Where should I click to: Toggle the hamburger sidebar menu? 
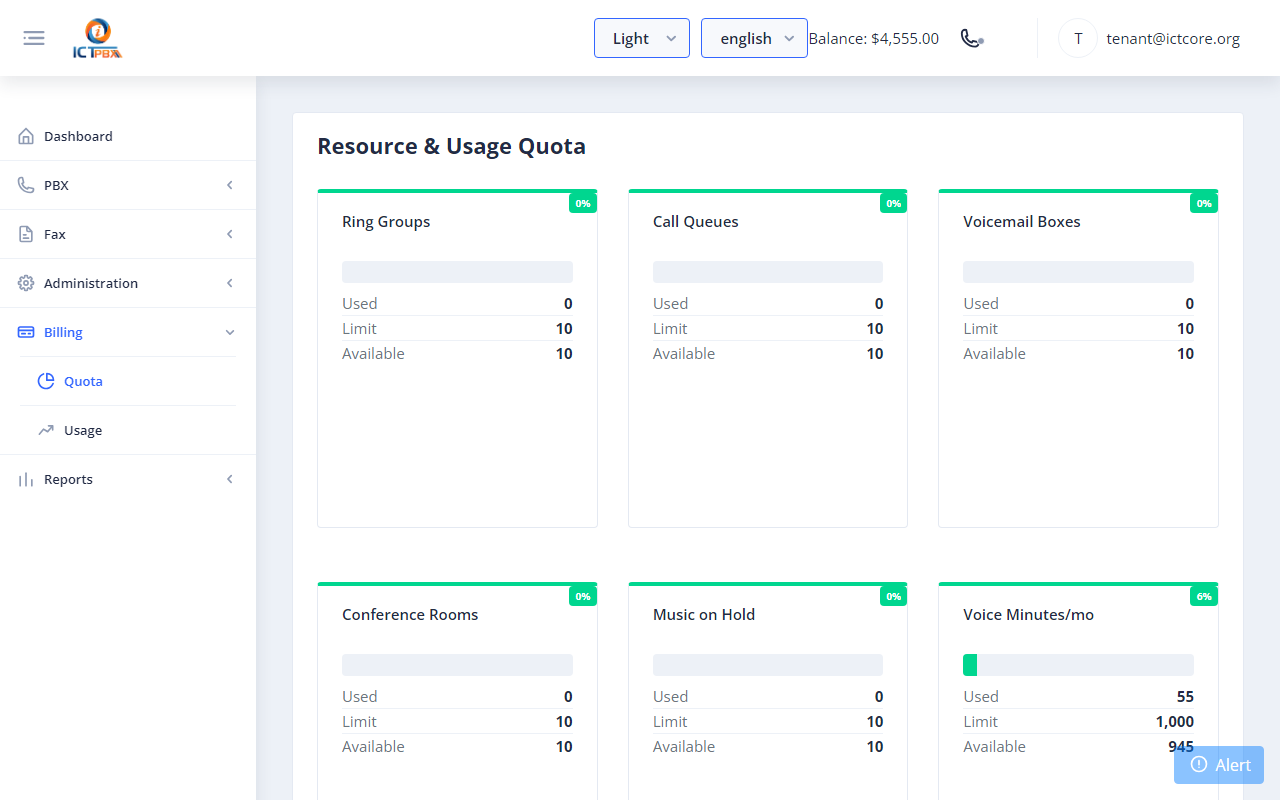(34, 38)
